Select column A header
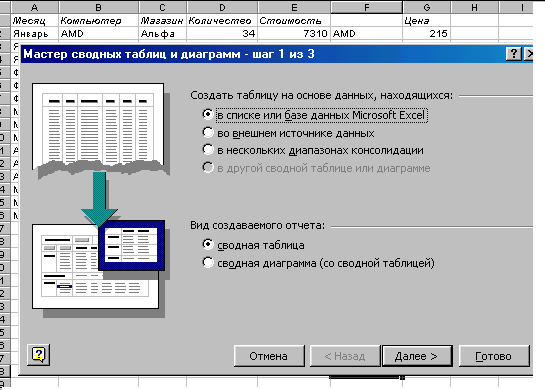The image size is (545, 390). pyautogui.click(x=34, y=7)
